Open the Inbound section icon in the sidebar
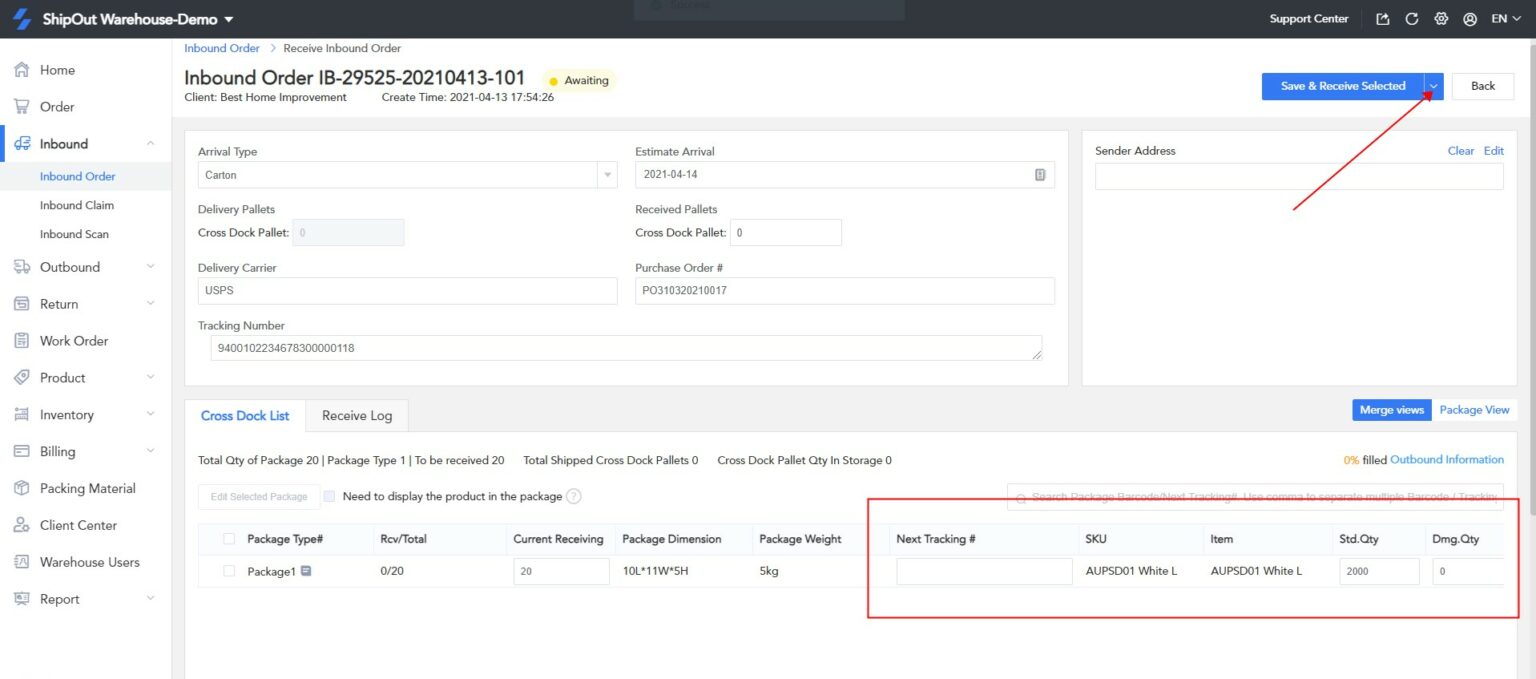The image size is (1536, 679). coord(22,143)
